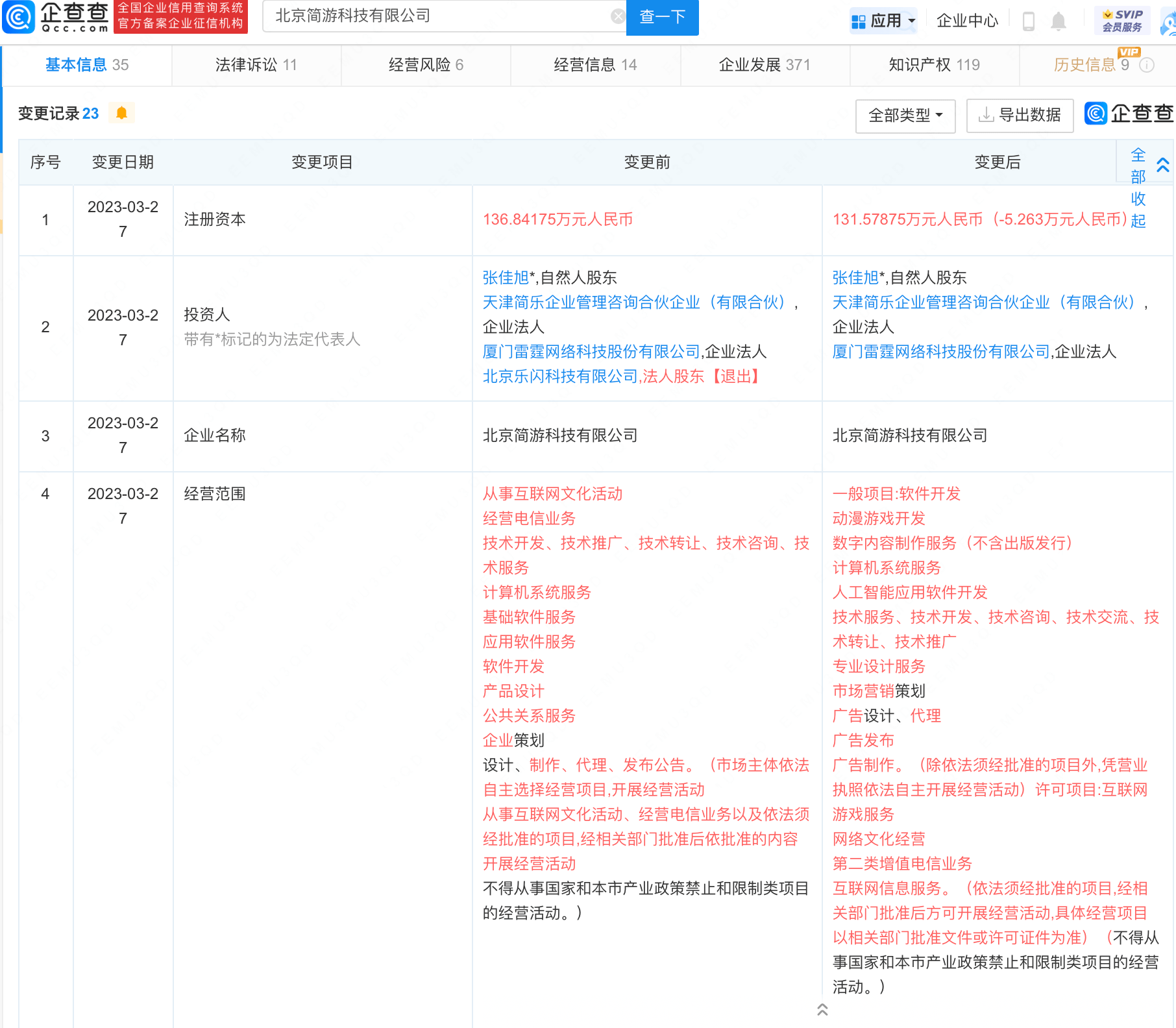Click the 序号 column header
The width and height of the screenshot is (1176, 1028).
[45, 162]
